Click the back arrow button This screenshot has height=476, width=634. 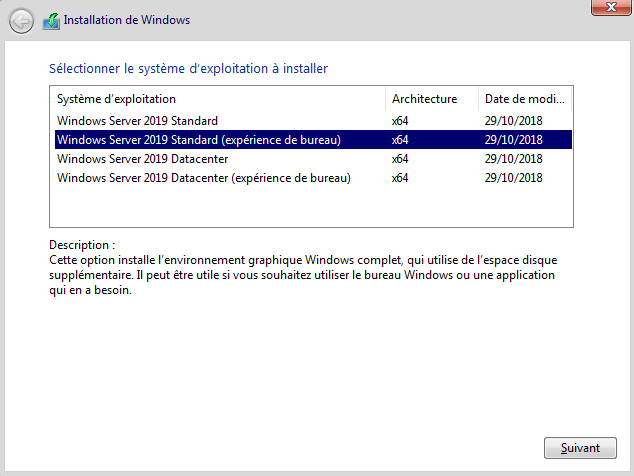click(21, 20)
